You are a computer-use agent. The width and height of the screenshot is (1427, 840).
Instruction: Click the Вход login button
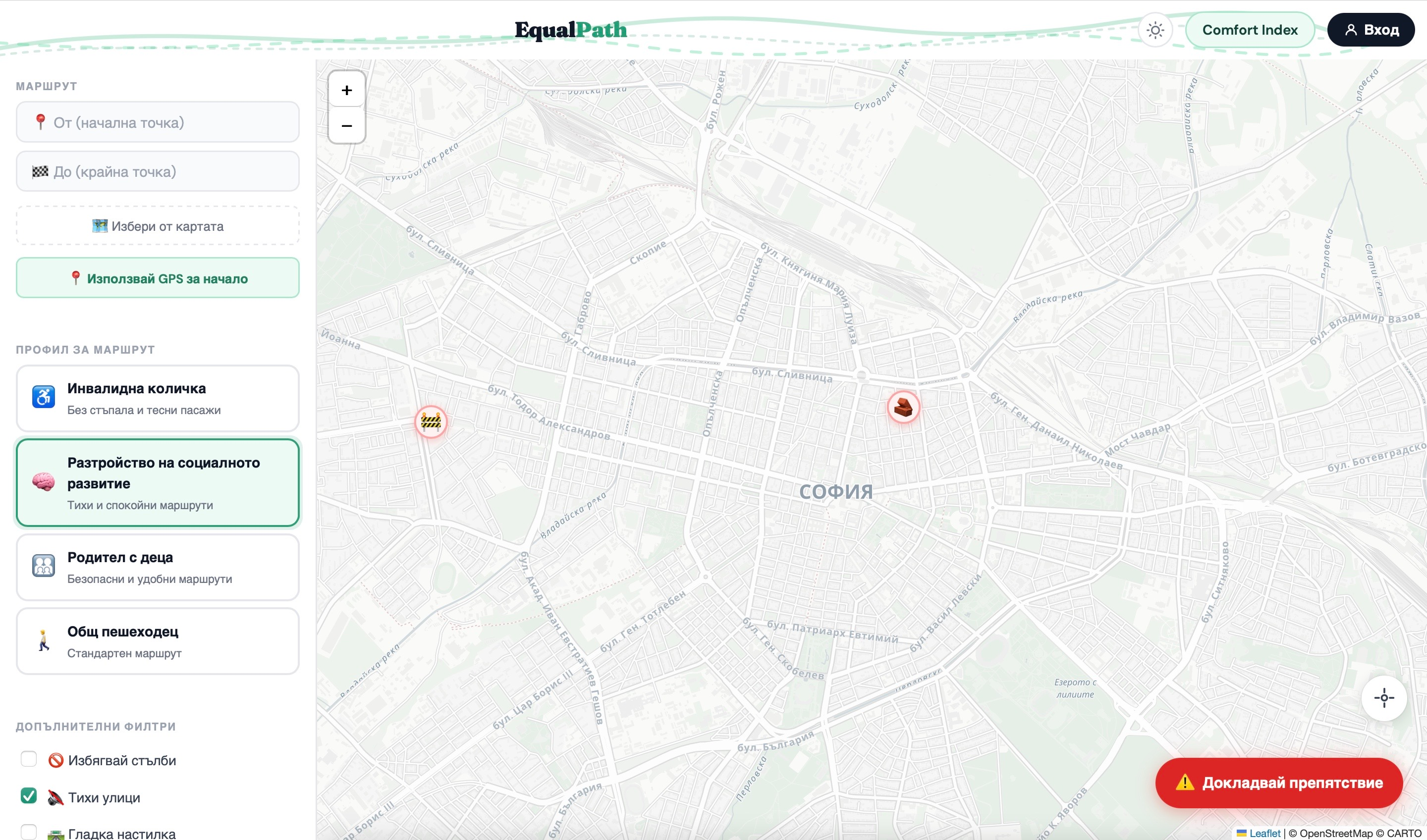pyautogui.click(x=1371, y=30)
